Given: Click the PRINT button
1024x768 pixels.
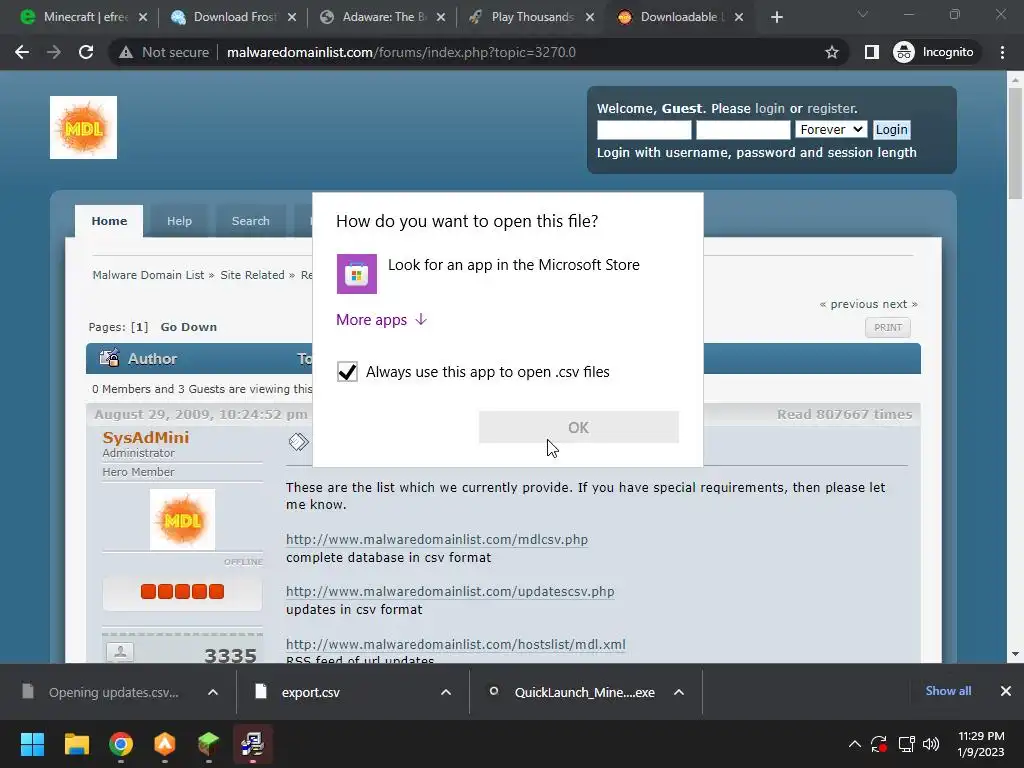Looking at the screenshot, I should (888, 328).
